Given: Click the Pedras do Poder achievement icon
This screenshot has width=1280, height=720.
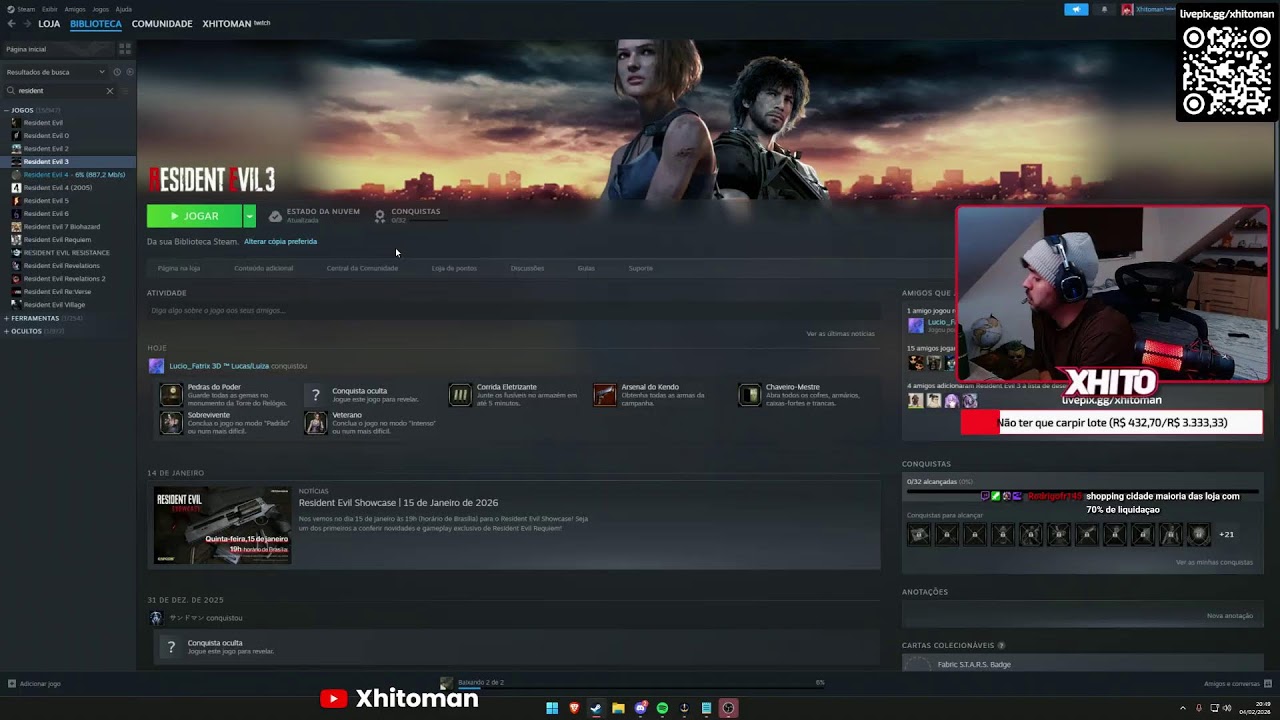Looking at the screenshot, I should click(x=171, y=395).
